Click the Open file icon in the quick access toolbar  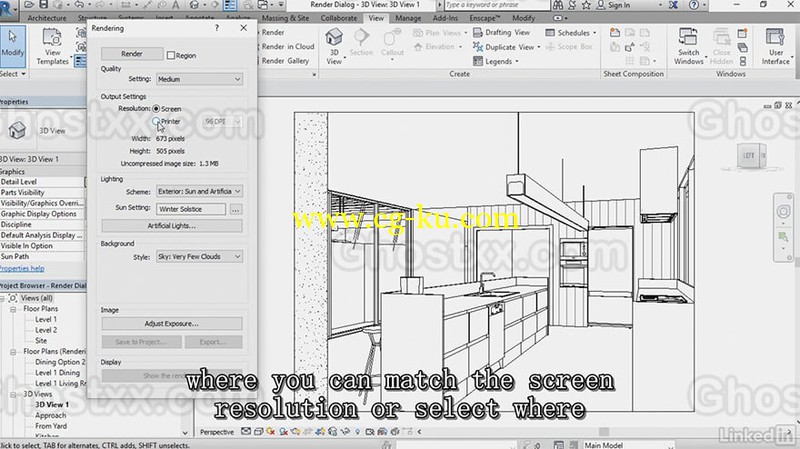coord(29,5)
